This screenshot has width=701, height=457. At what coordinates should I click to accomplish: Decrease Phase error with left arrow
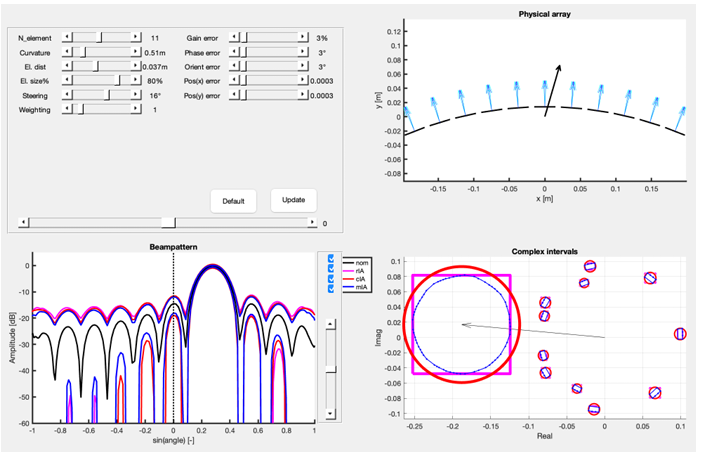(x=233, y=52)
